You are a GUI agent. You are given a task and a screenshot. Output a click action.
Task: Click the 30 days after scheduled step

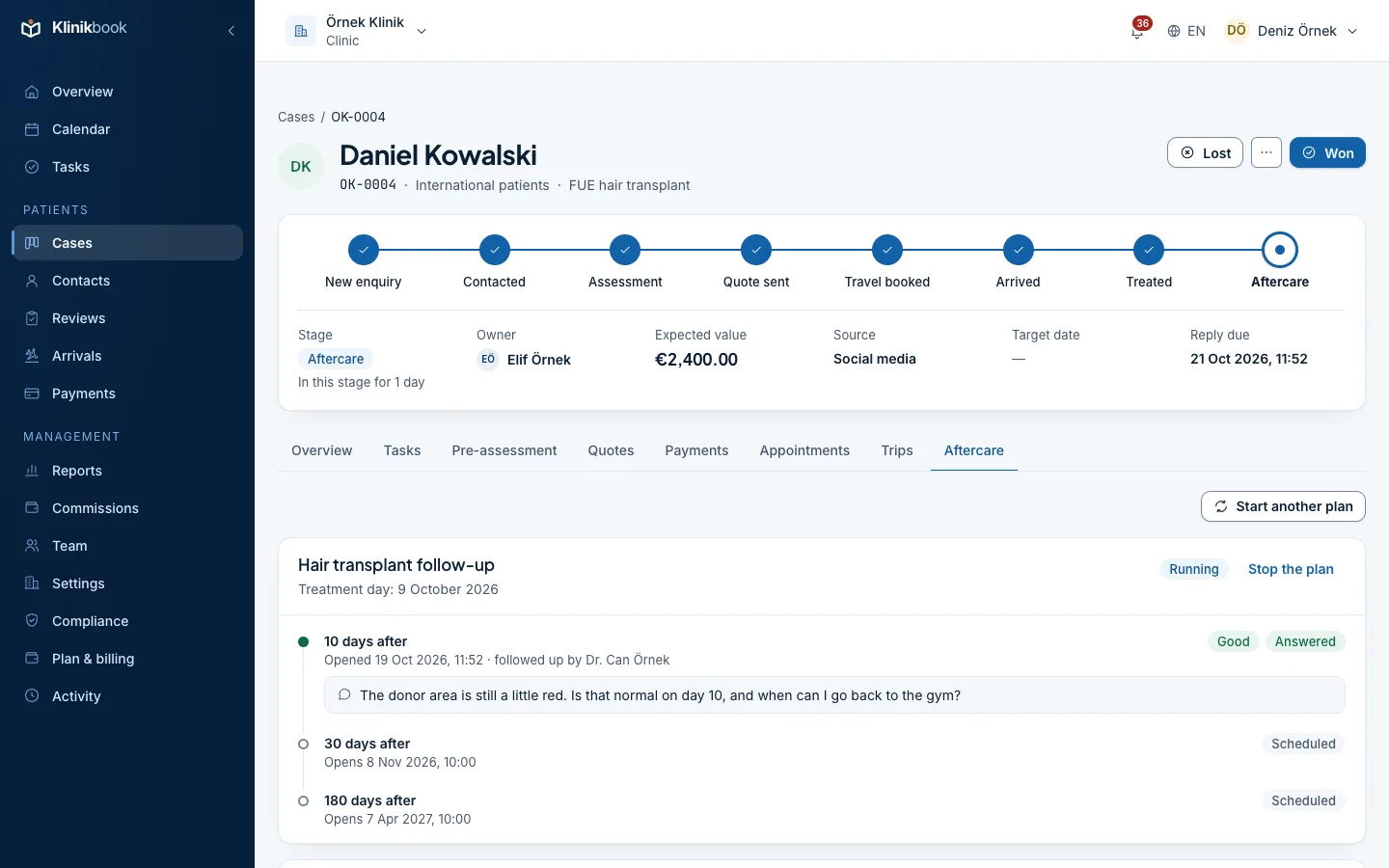822,752
